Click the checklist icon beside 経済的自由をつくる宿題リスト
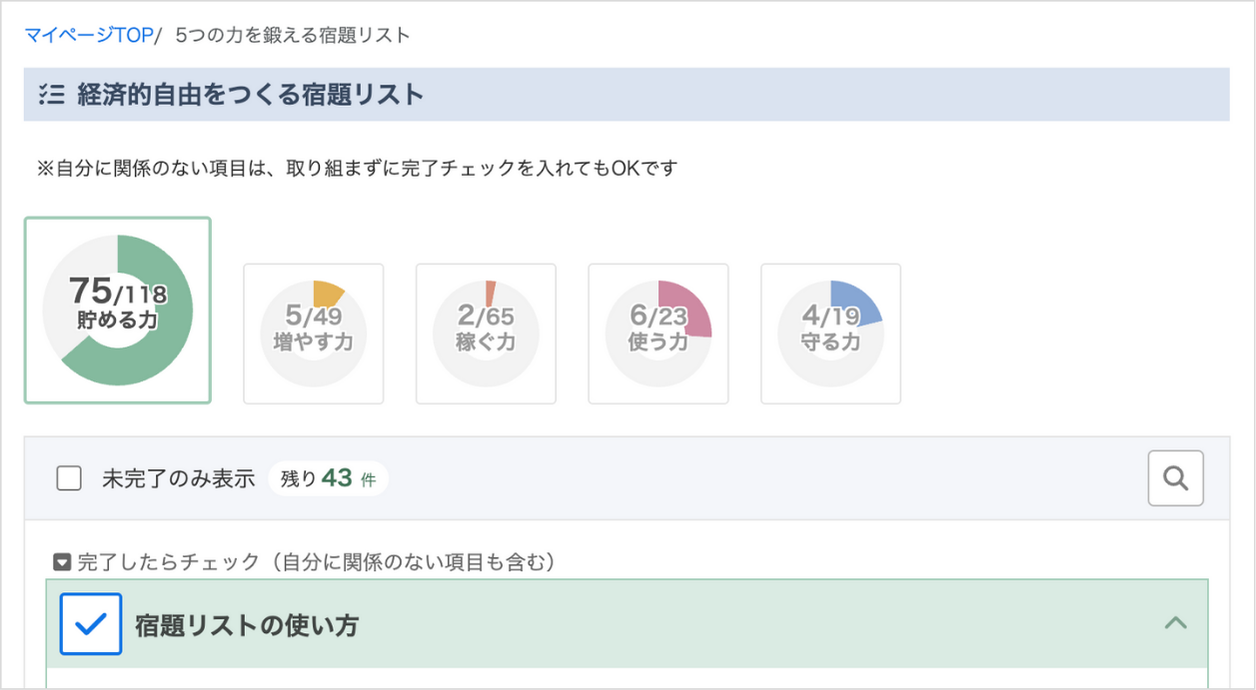 (51, 95)
